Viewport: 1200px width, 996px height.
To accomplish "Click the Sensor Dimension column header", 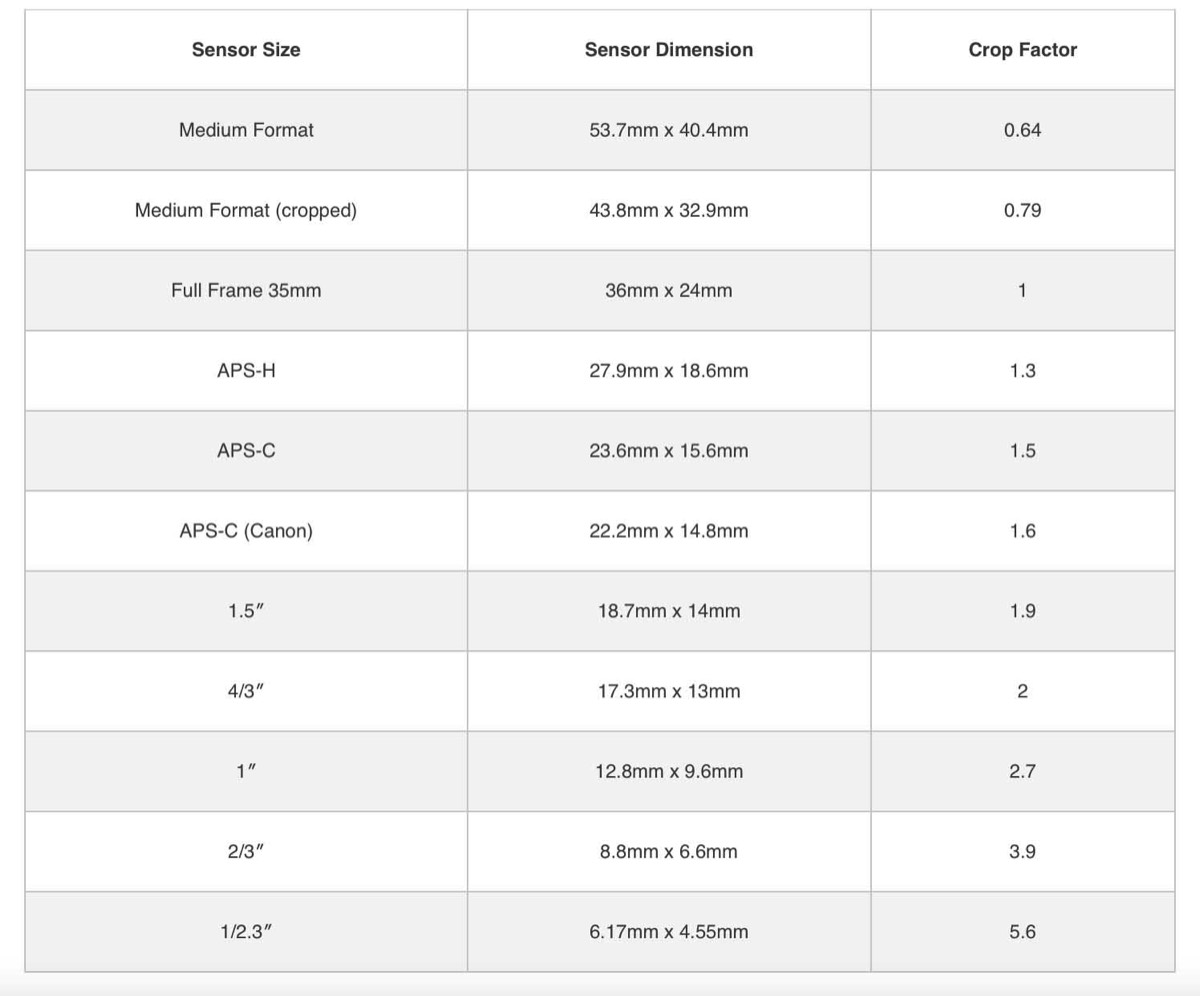I will coord(668,50).
